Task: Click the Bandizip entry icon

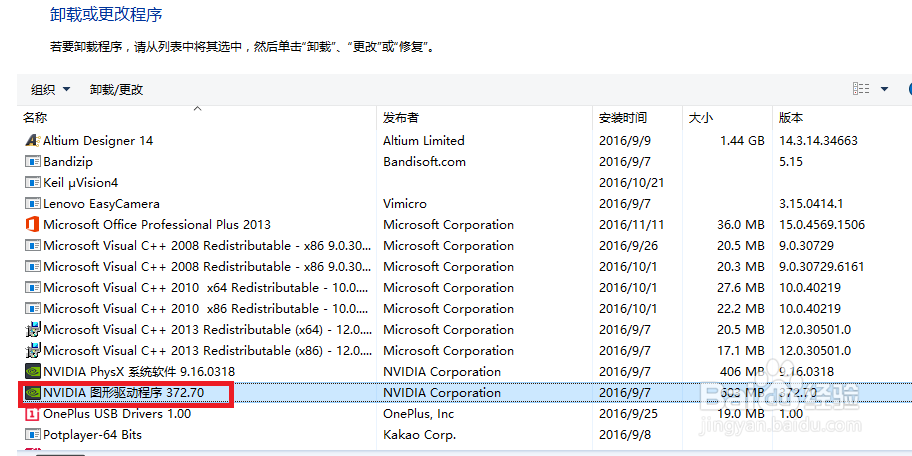Action: click(x=32, y=162)
